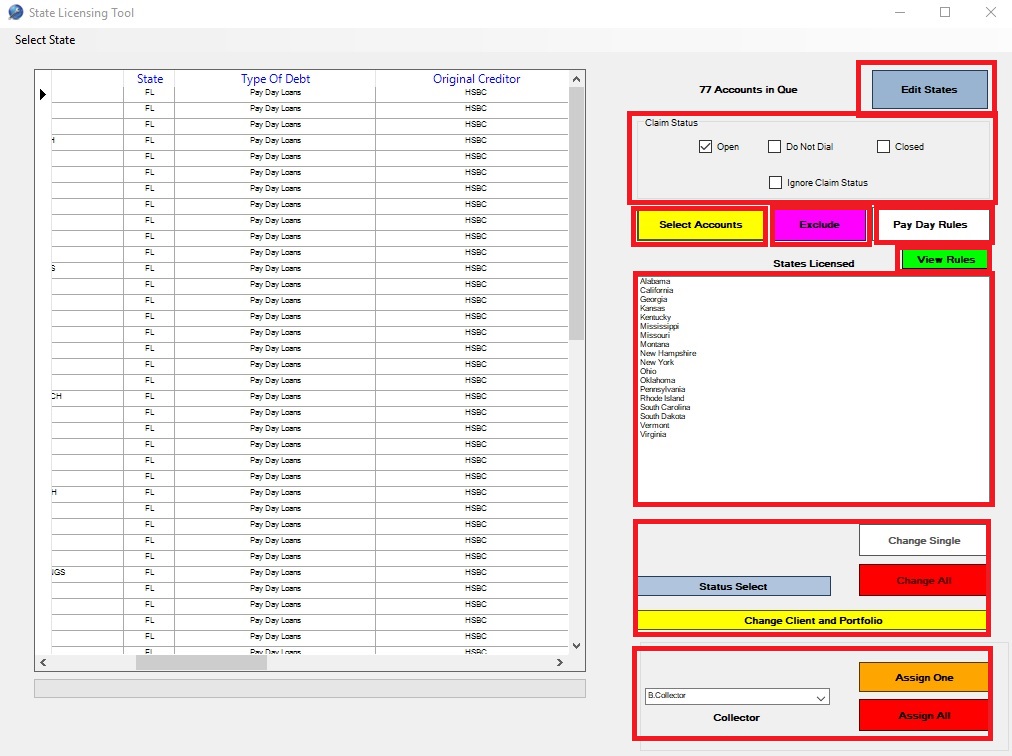Click the row selector arrow on first grid row
Screen dimensions: 1012x756
click(41, 93)
